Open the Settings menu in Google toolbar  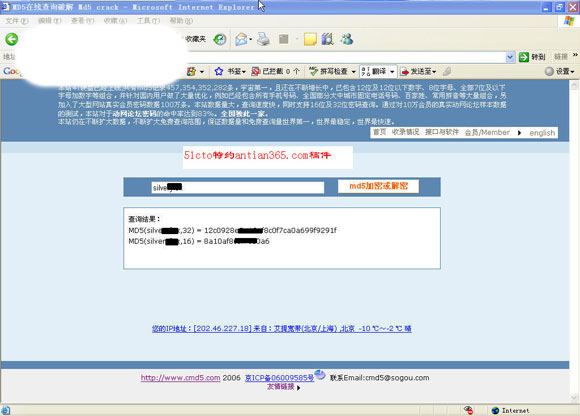[x=560, y=71]
